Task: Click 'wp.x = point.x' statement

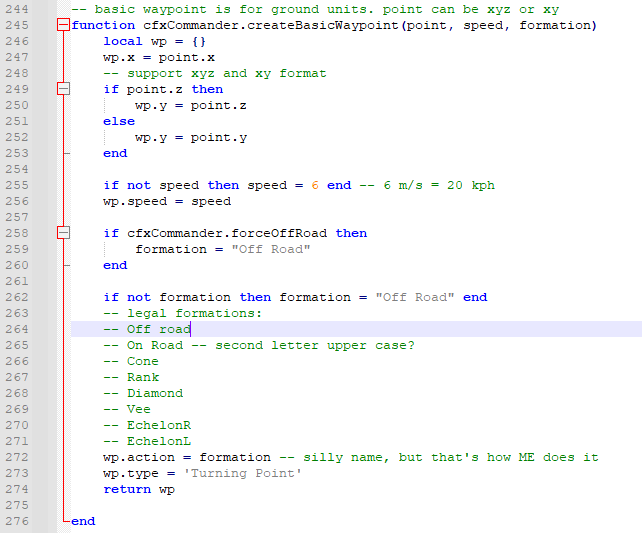Action: (159, 57)
